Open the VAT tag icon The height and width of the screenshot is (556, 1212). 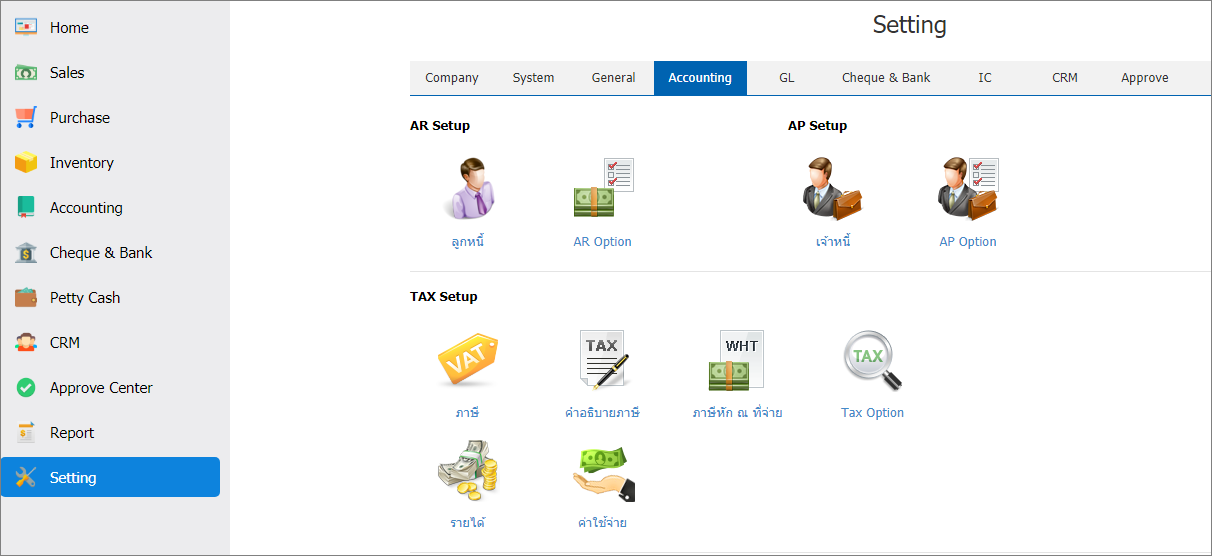pyautogui.click(x=468, y=360)
